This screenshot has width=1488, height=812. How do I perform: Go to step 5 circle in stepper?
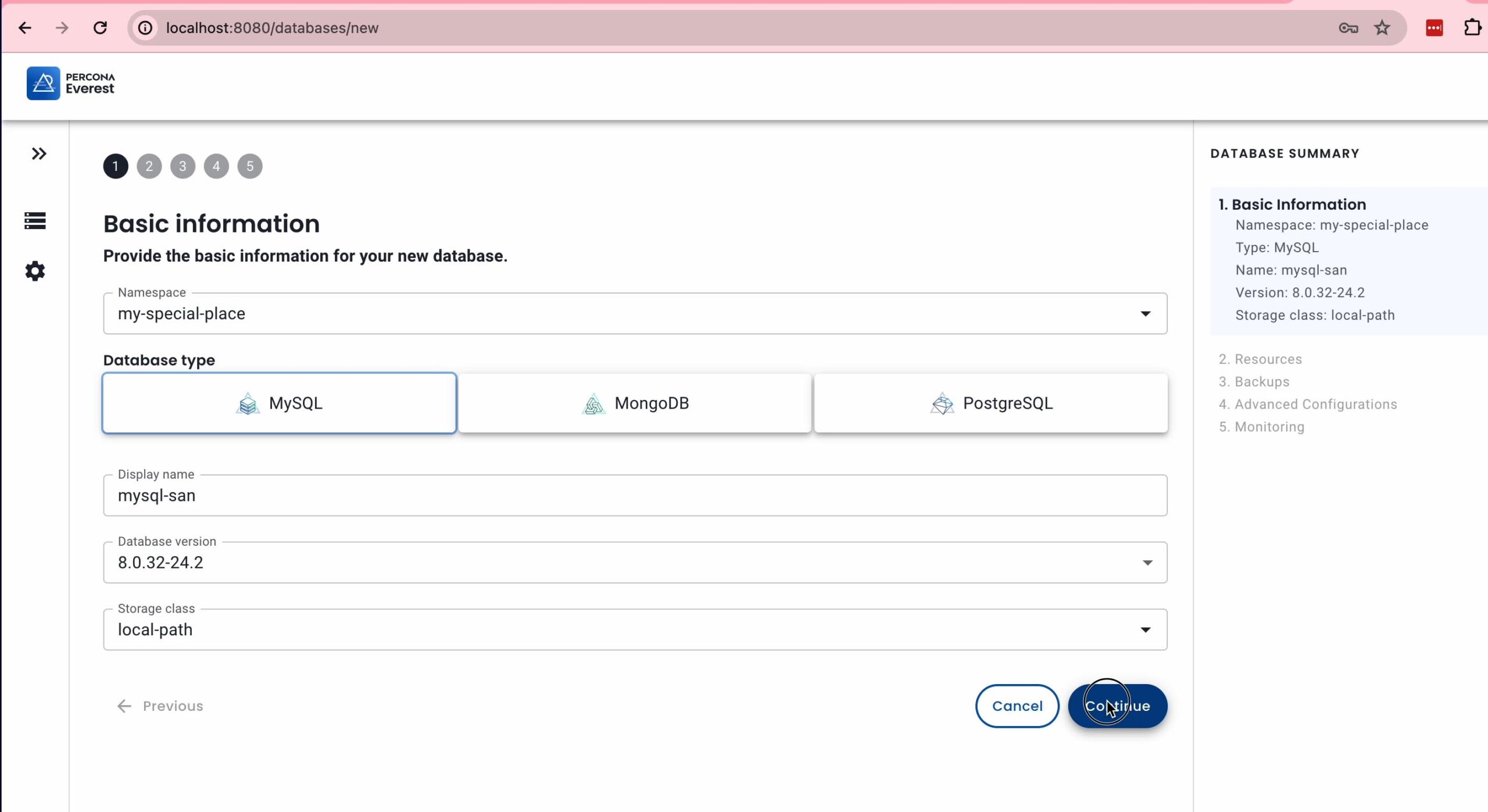click(250, 166)
